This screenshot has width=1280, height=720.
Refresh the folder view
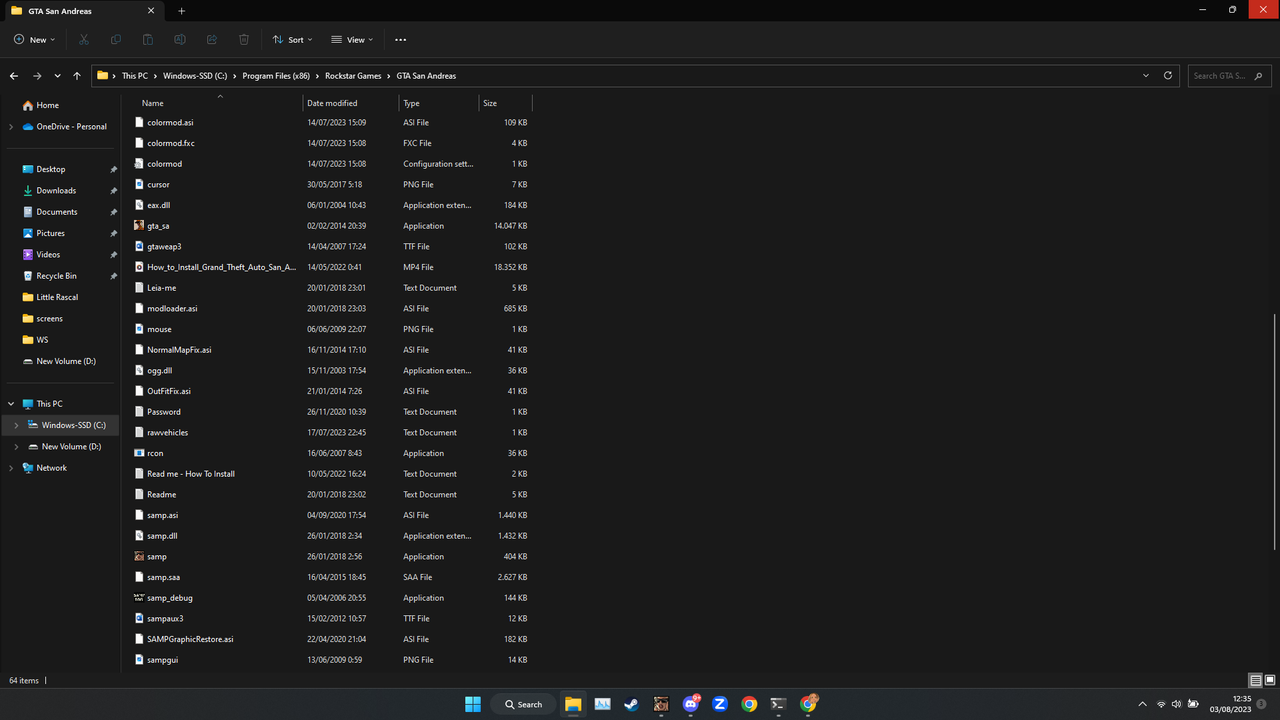pyautogui.click(x=1168, y=76)
